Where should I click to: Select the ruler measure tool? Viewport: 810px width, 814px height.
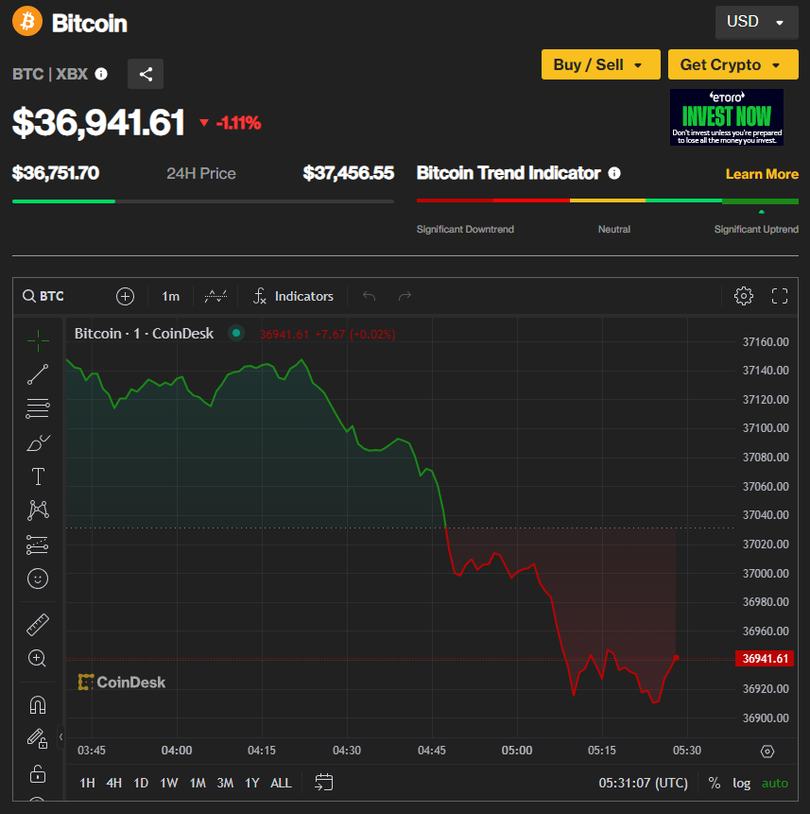38,625
